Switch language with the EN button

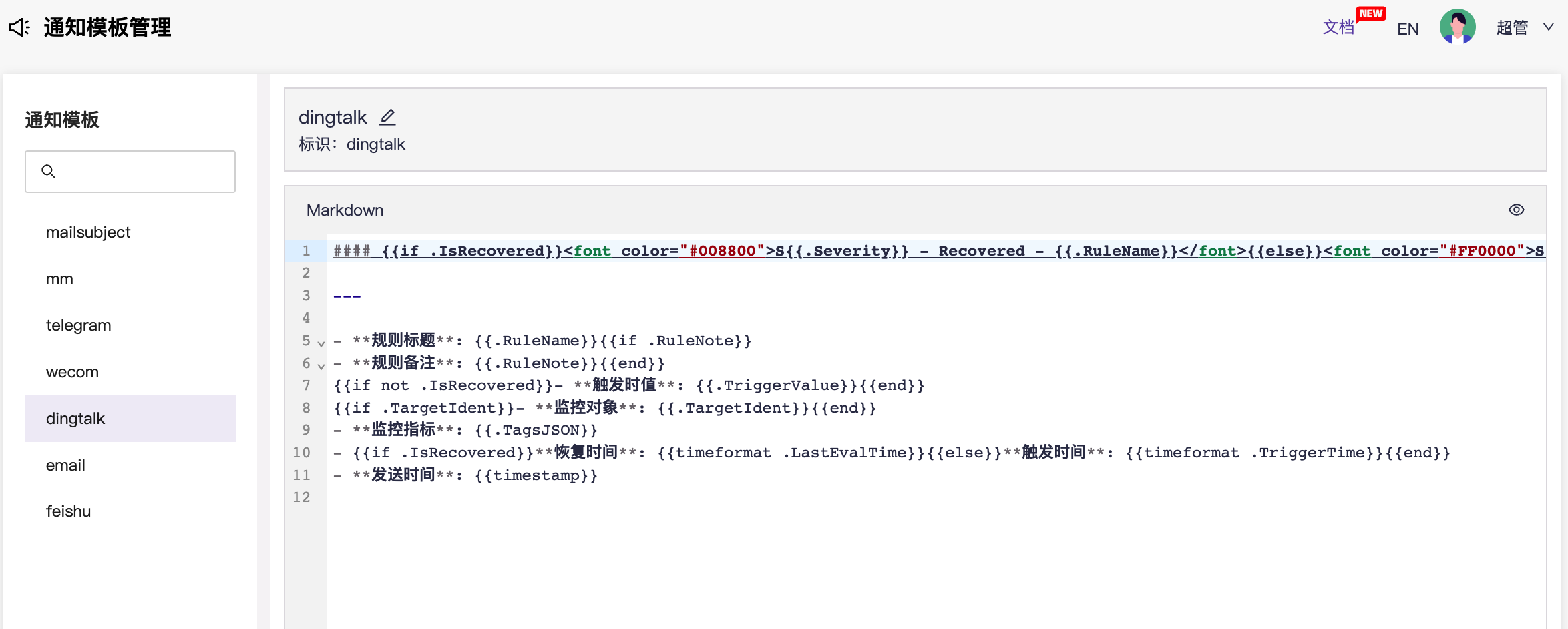(x=1407, y=29)
